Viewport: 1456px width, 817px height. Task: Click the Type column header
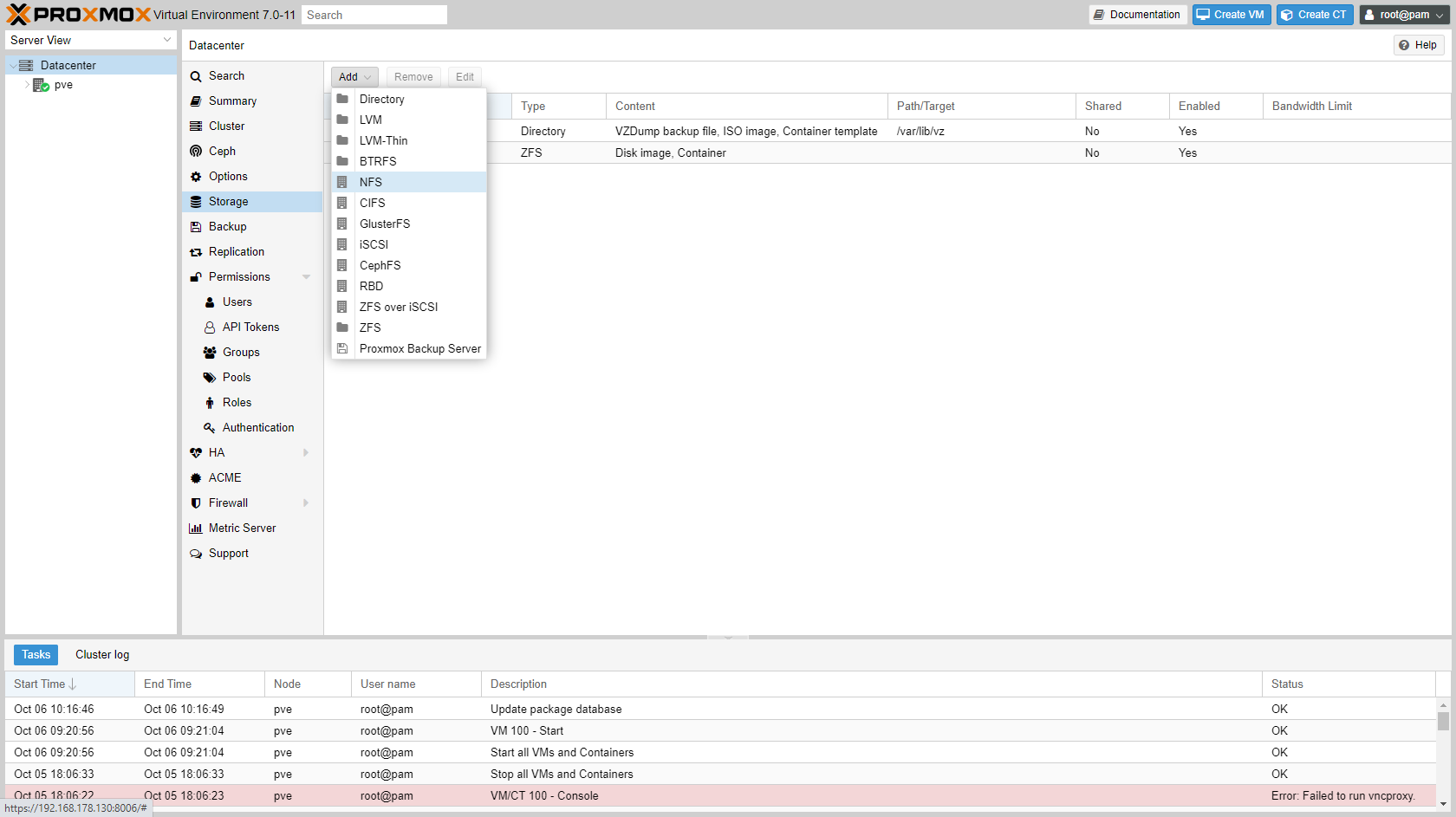[x=559, y=107]
